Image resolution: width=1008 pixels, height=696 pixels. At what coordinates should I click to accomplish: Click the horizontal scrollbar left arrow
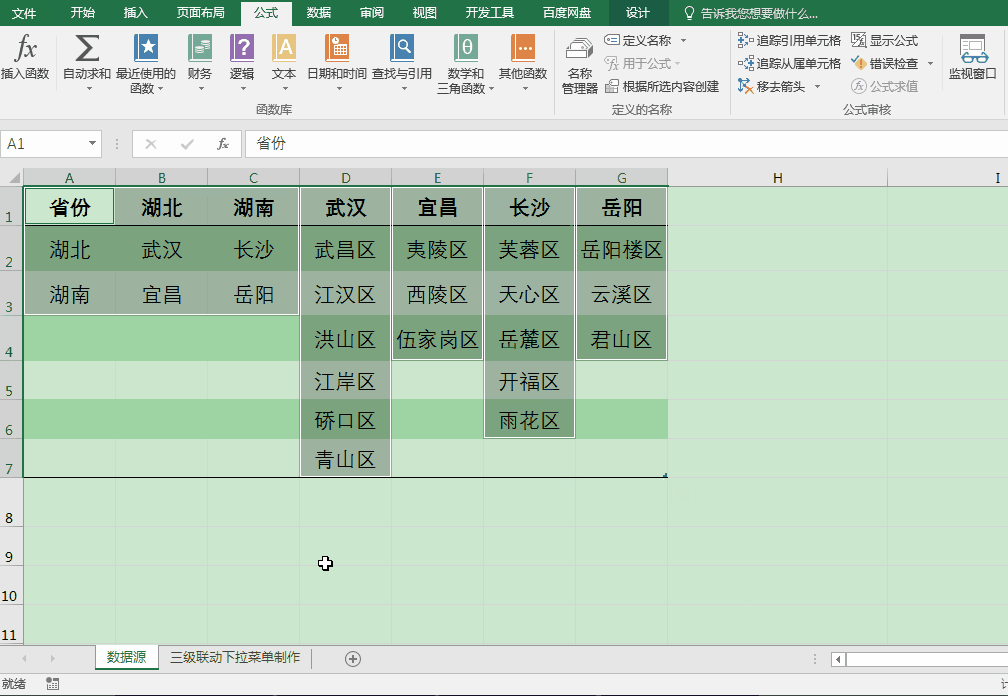pos(838,659)
